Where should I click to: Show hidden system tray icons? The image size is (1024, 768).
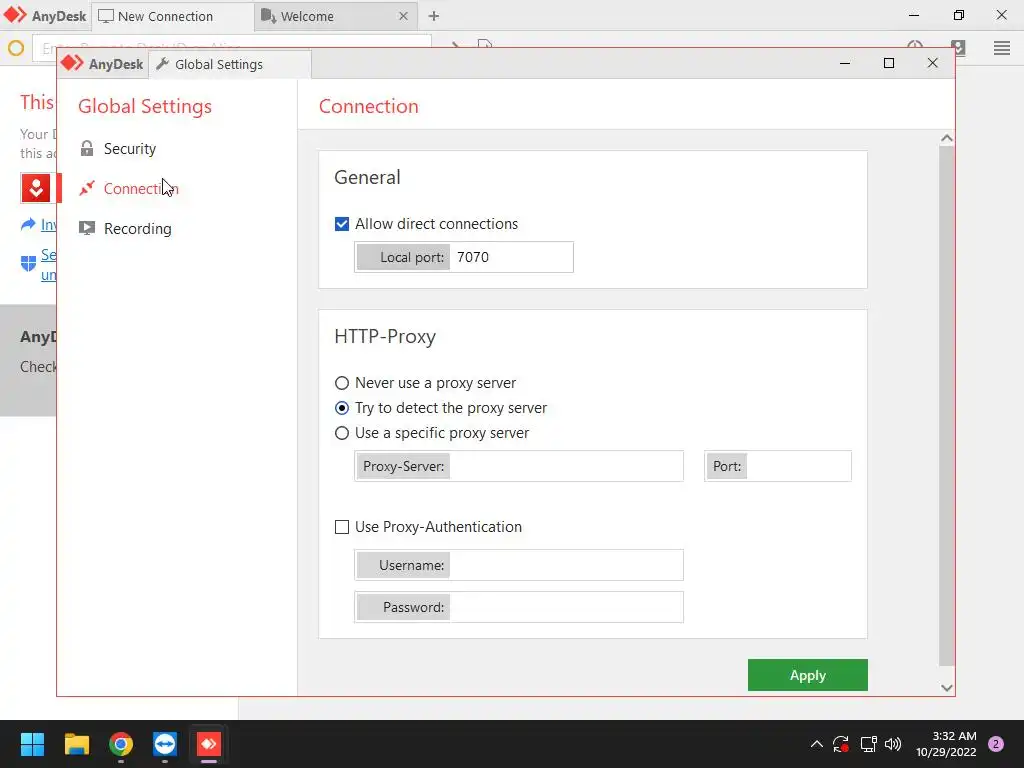[816, 744]
